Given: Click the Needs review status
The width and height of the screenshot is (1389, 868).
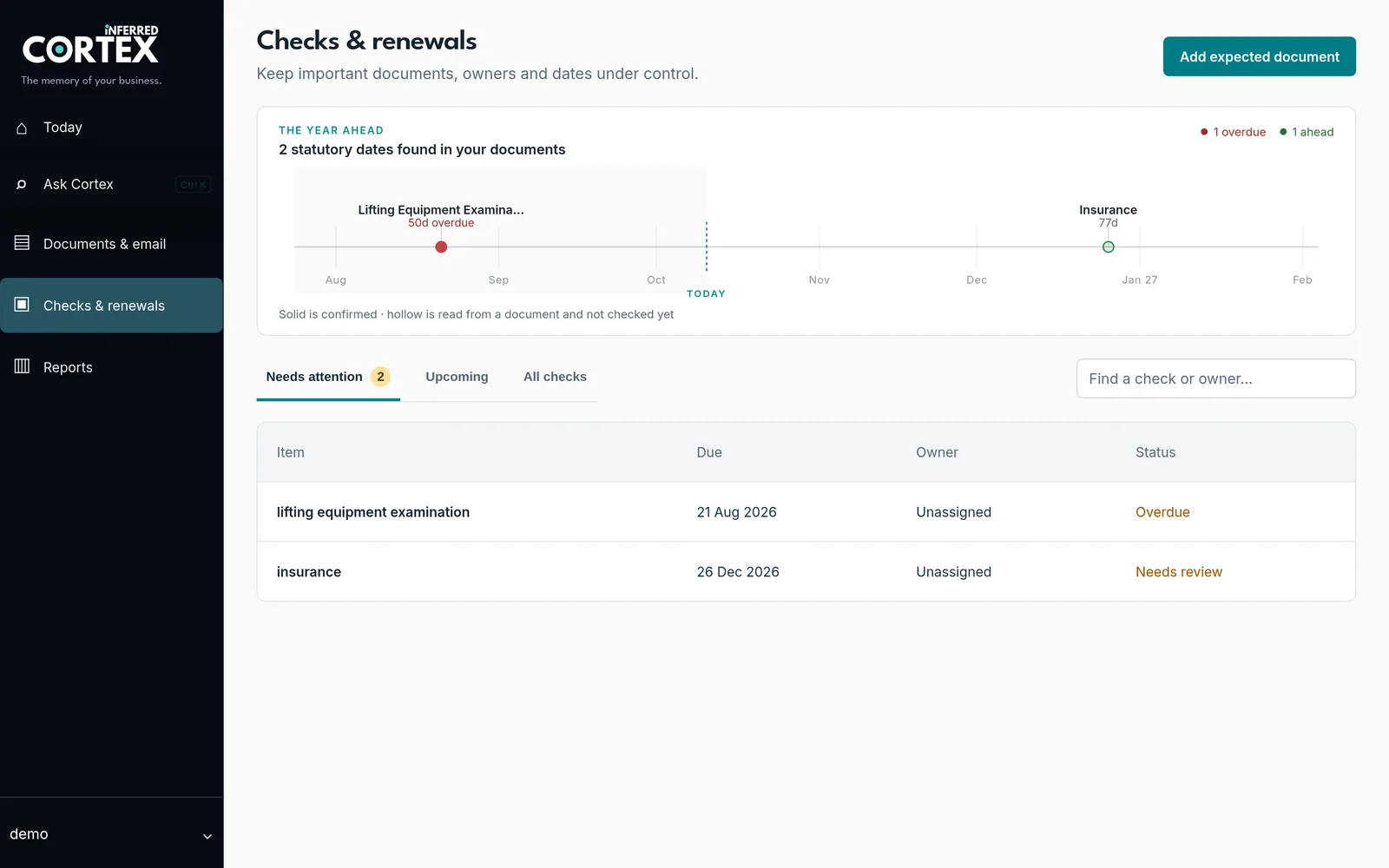Looking at the screenshot, I should [1178, 572].
